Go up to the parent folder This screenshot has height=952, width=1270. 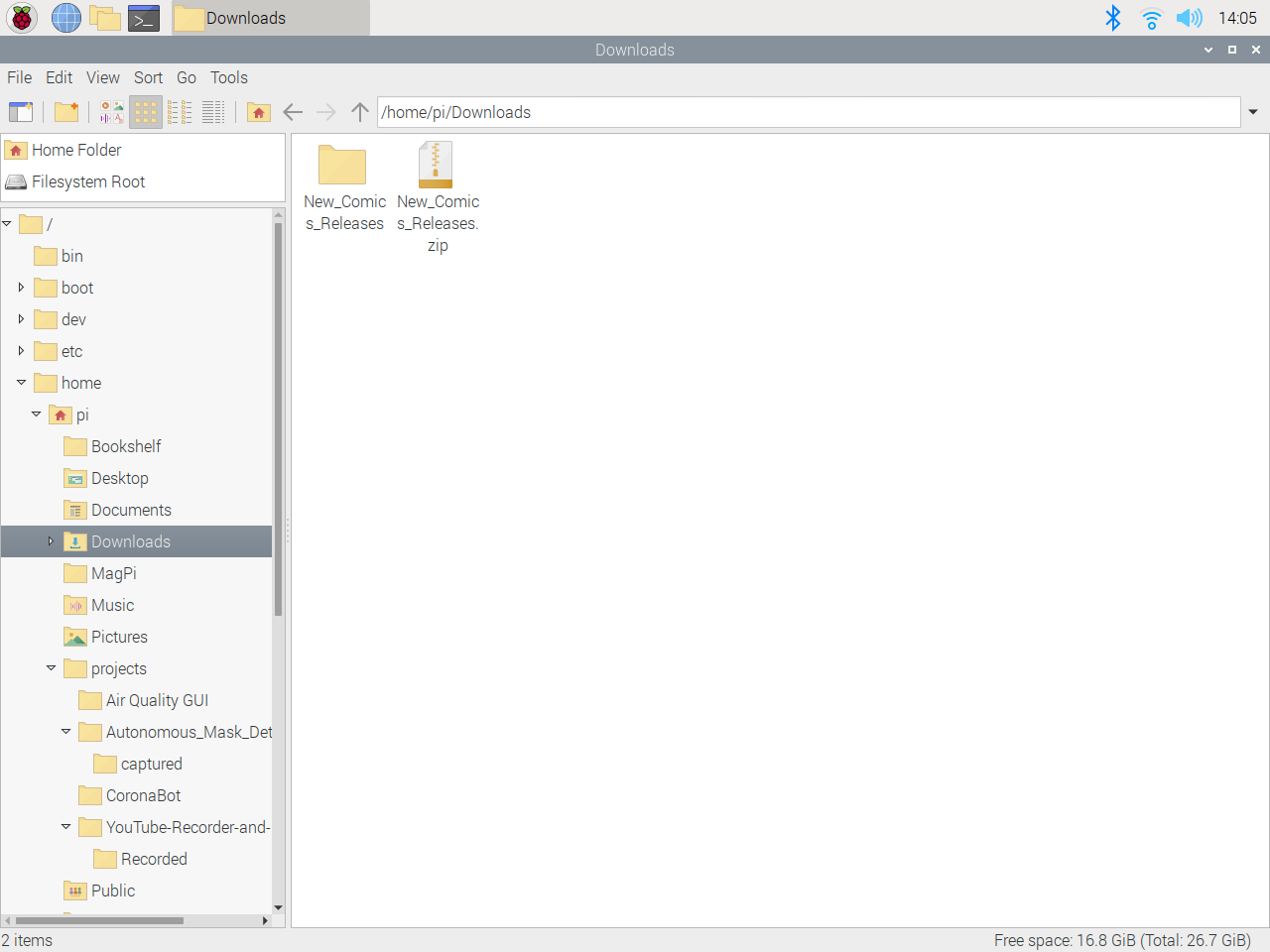[x=360, y=112]
